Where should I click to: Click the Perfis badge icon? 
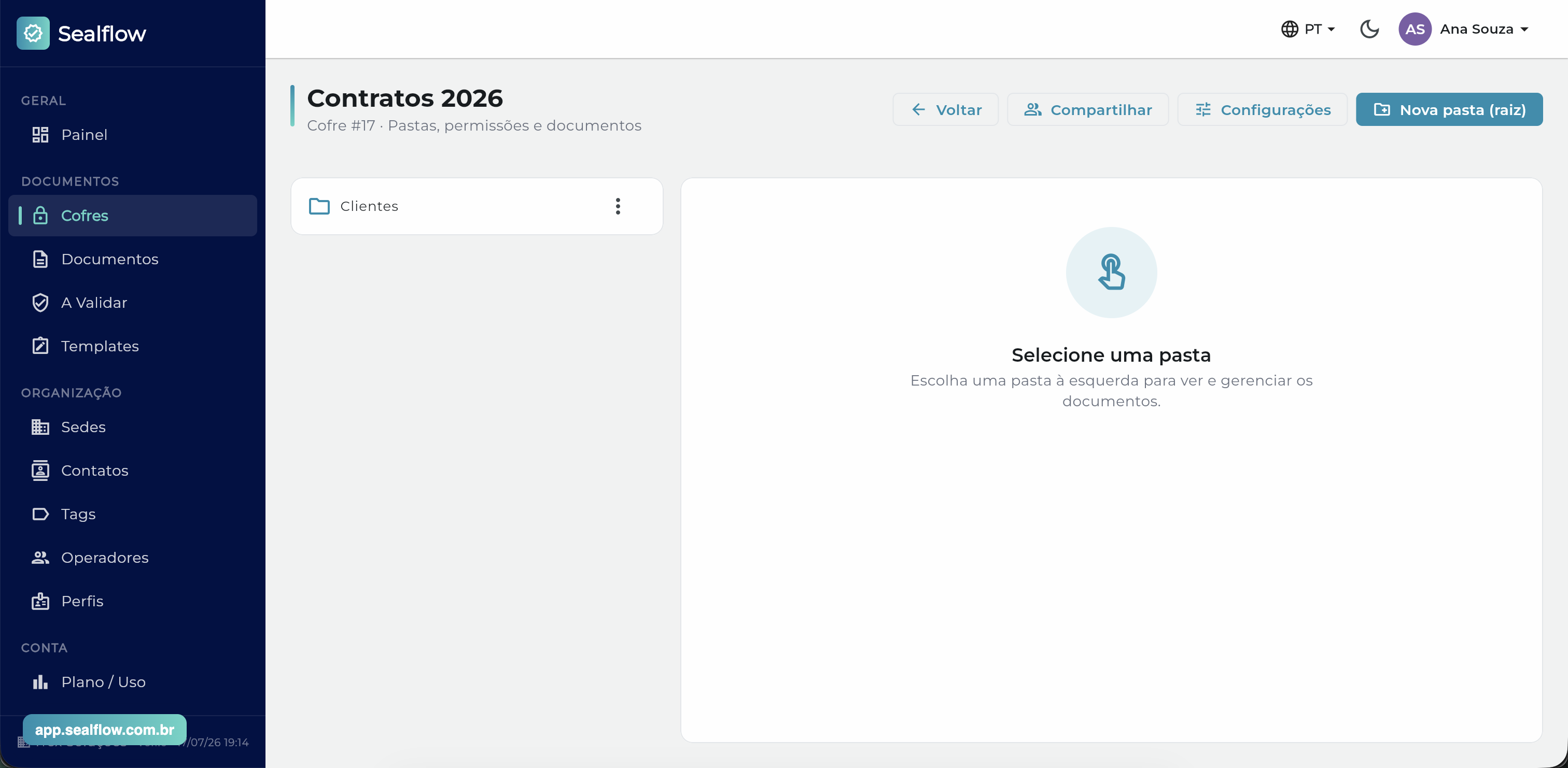click(x=40, y=601)
